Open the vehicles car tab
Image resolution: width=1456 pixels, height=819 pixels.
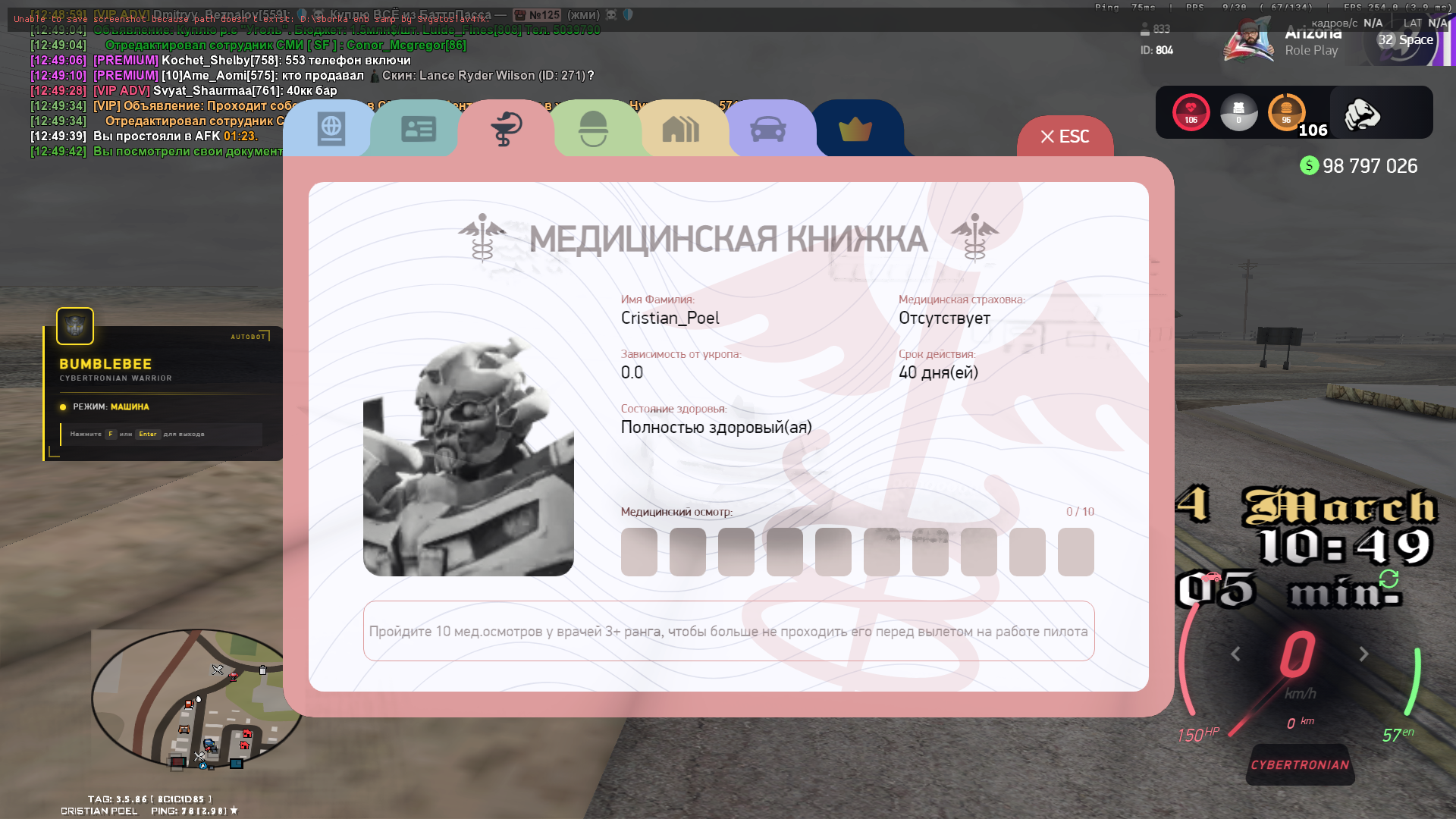pyautogui.click(x=767, y=129)
